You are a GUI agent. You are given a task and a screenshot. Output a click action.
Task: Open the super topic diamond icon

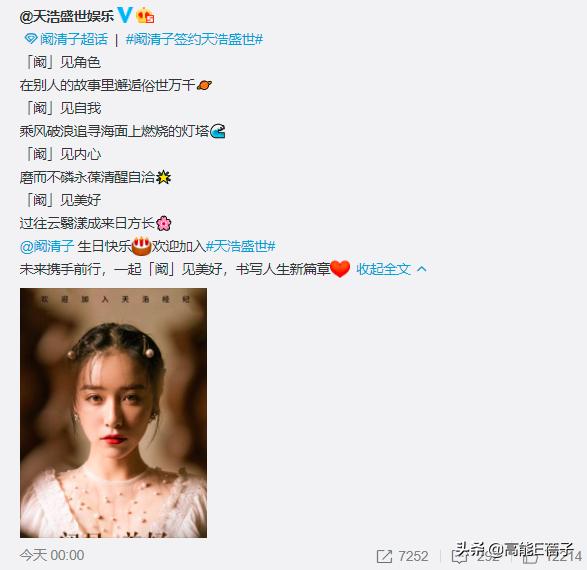pyautogui.click(x=31, y=39)
